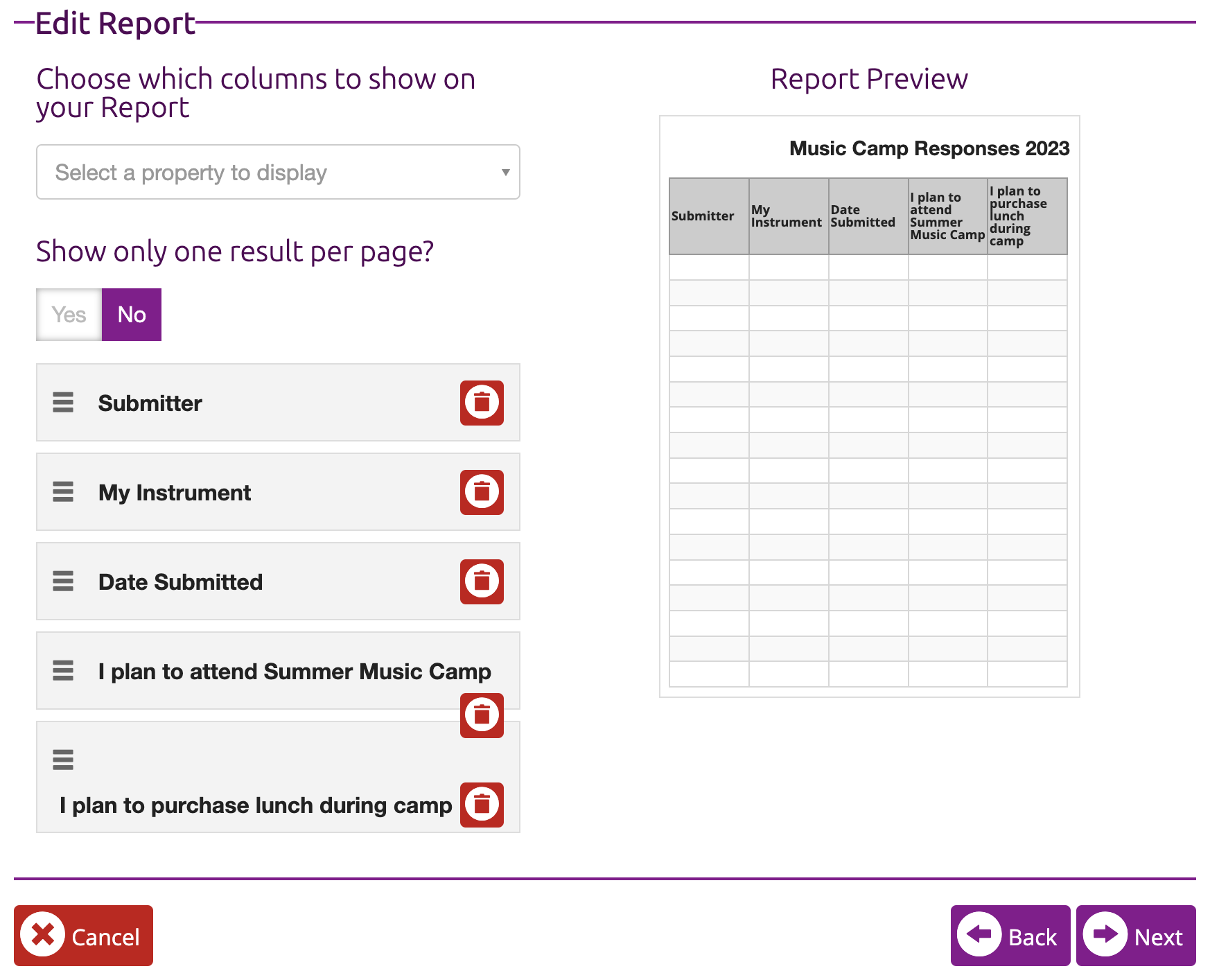Set one result per page to No
1210x980 pixels.
click(x=132, y=315)
